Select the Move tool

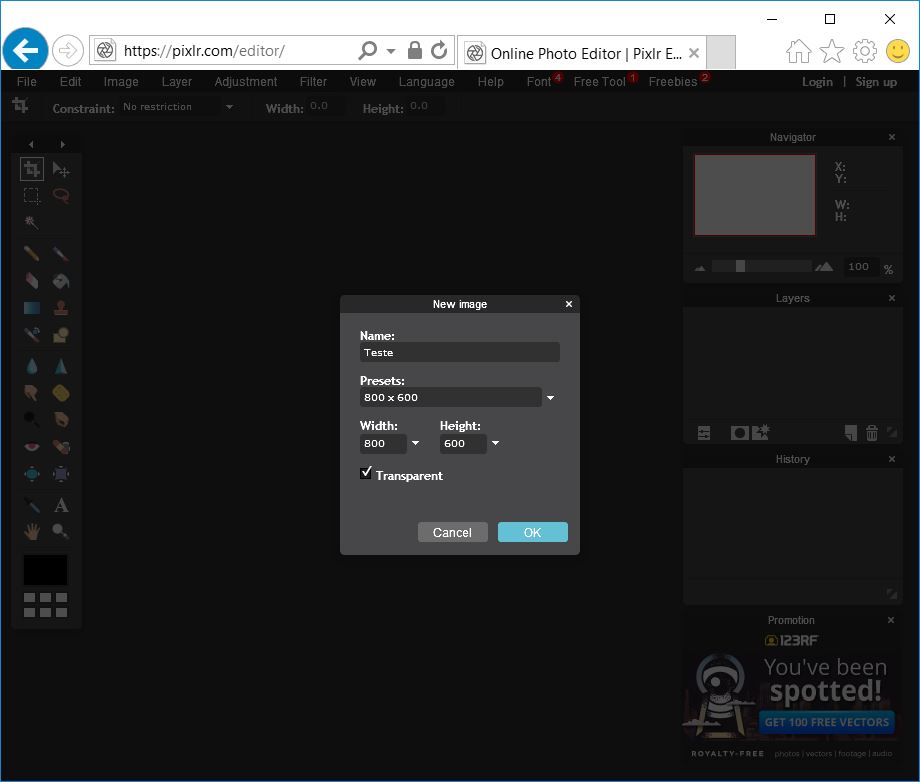(61, 169)
